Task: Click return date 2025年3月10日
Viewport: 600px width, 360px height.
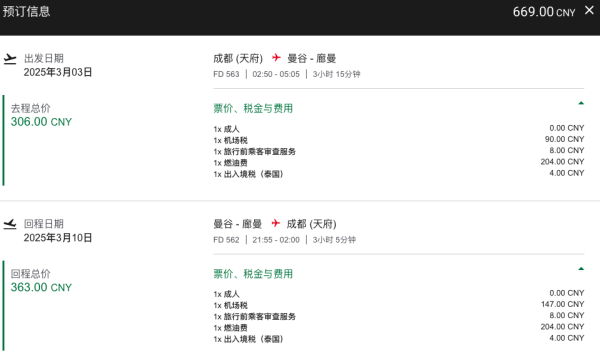Action: [58, 238]
